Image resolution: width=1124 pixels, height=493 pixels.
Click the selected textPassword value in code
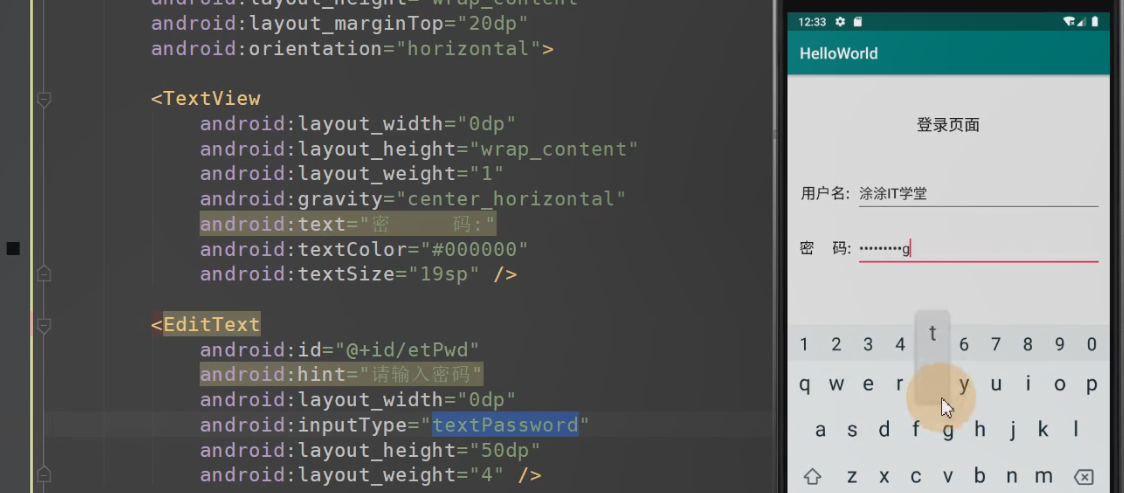click(x=505, y=425)
